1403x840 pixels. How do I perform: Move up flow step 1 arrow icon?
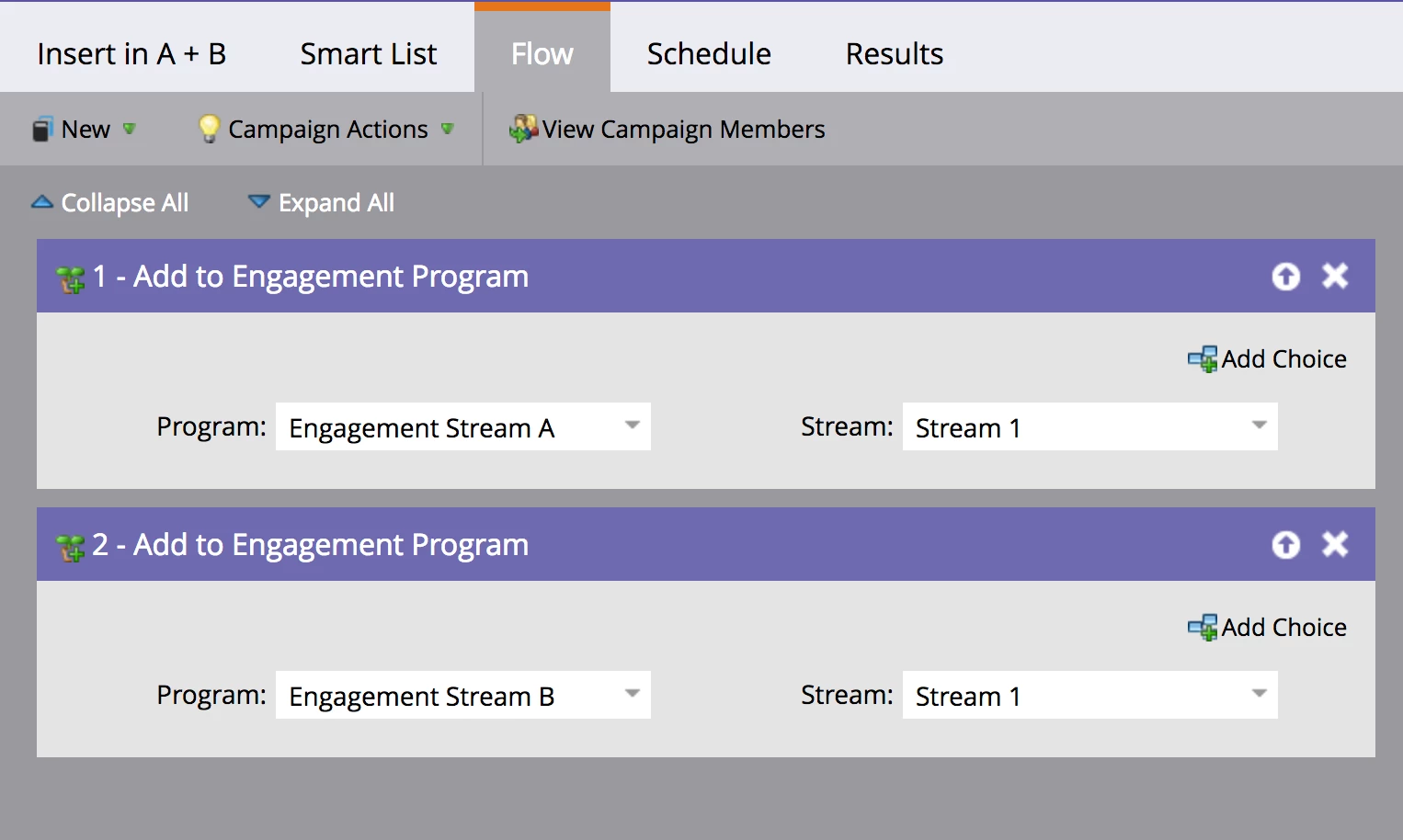(1286, 277)
